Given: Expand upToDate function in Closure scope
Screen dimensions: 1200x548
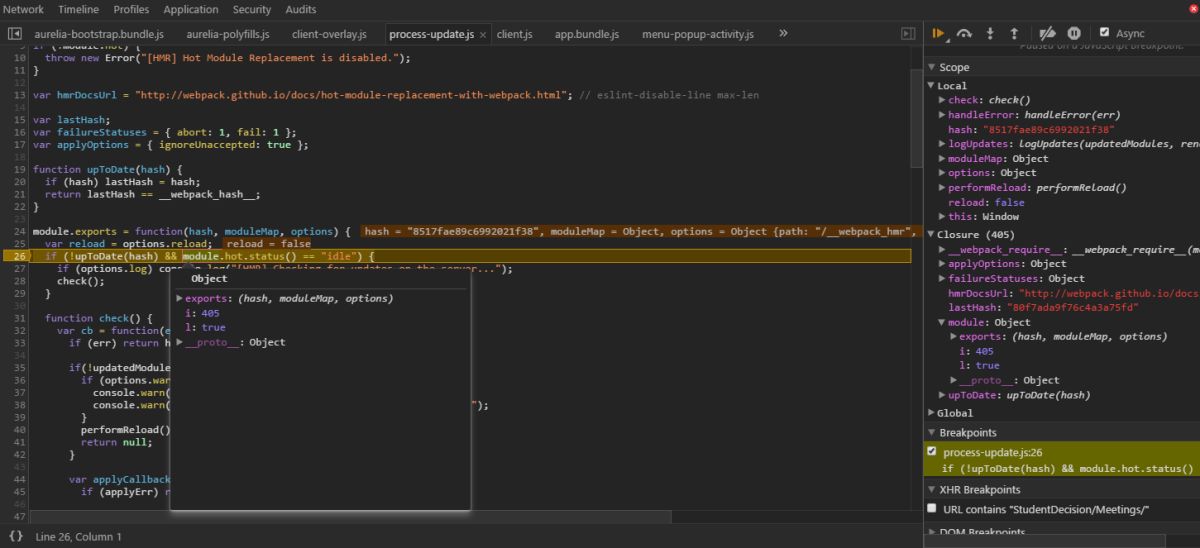Looking at the screenshot, I should [x=942, y=395].
